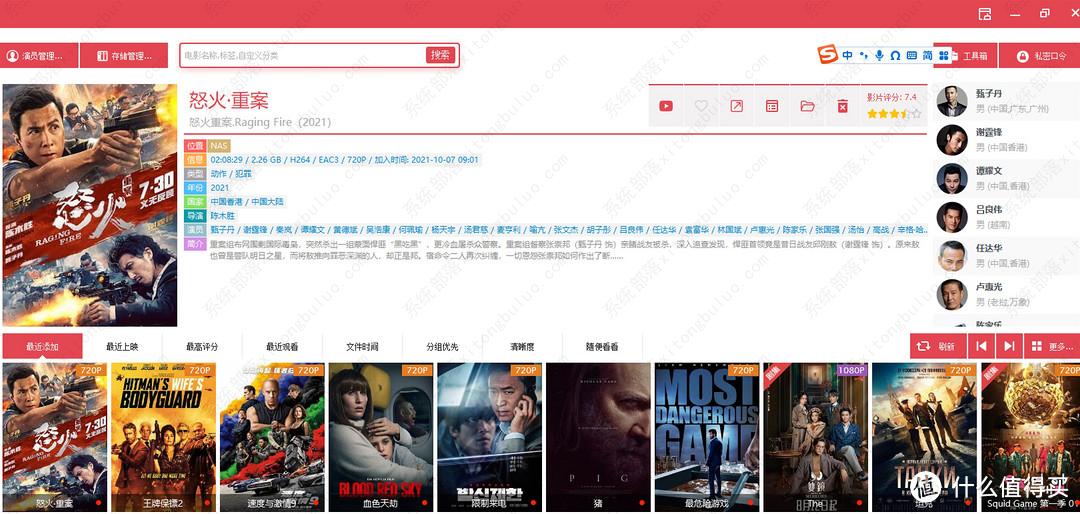Viewport: 1080px width, 514px height.
Task: Toggle Sogou punctuation mode icon
Action: 864,55
